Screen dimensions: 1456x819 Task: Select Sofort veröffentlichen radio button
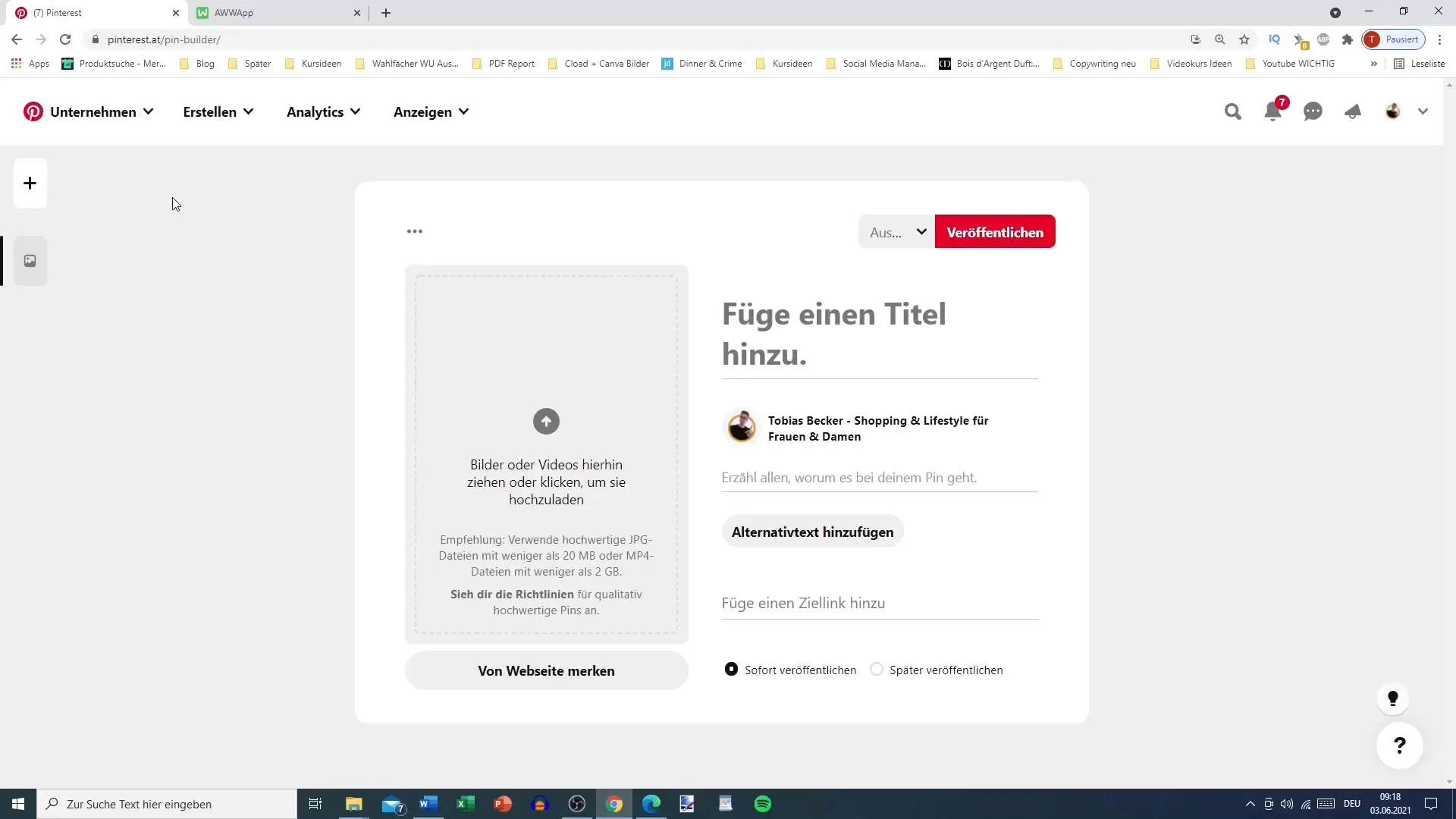point(731,669)
